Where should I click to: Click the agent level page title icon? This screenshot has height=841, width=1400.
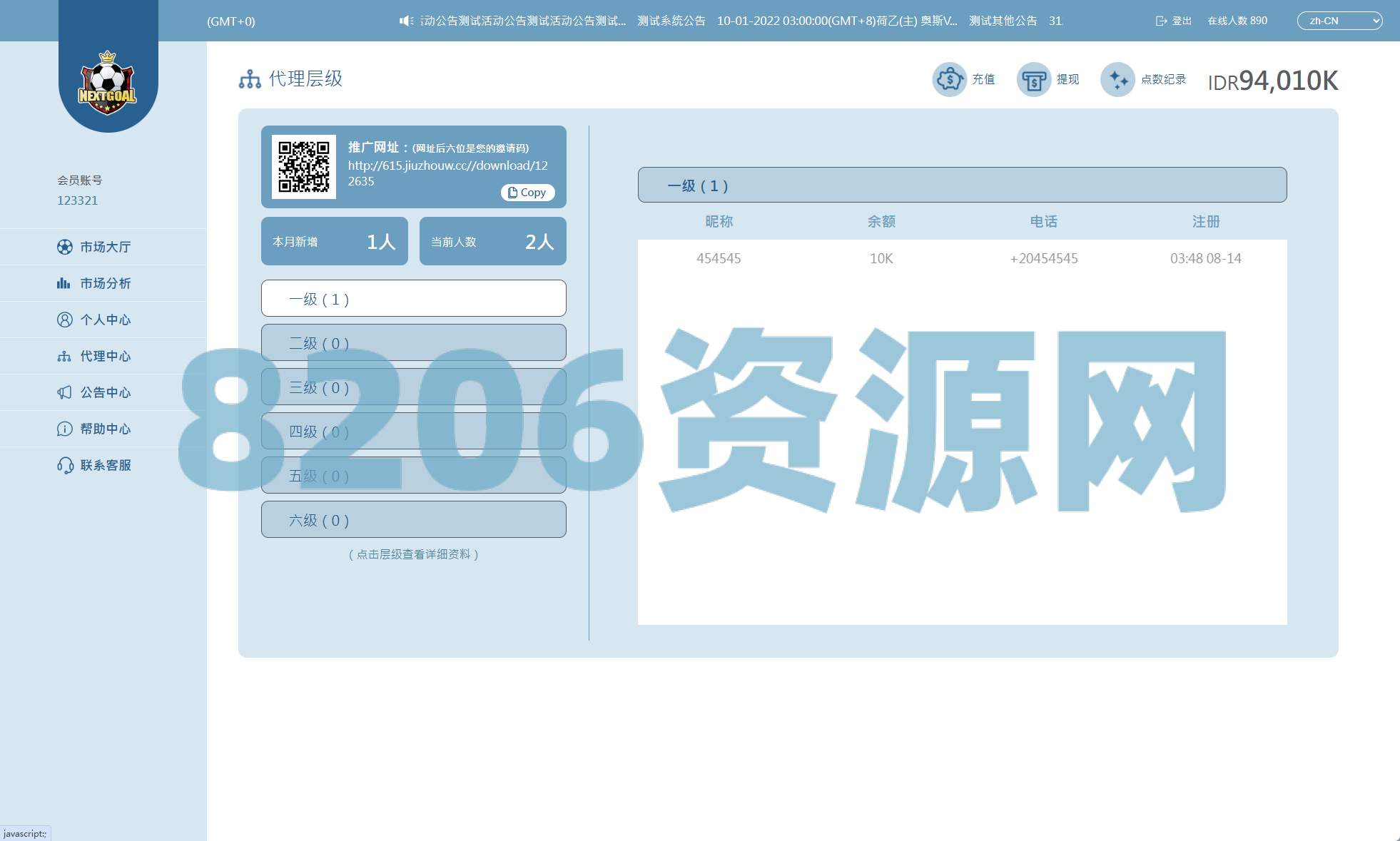pyautogui.click(x=250, y=79)
